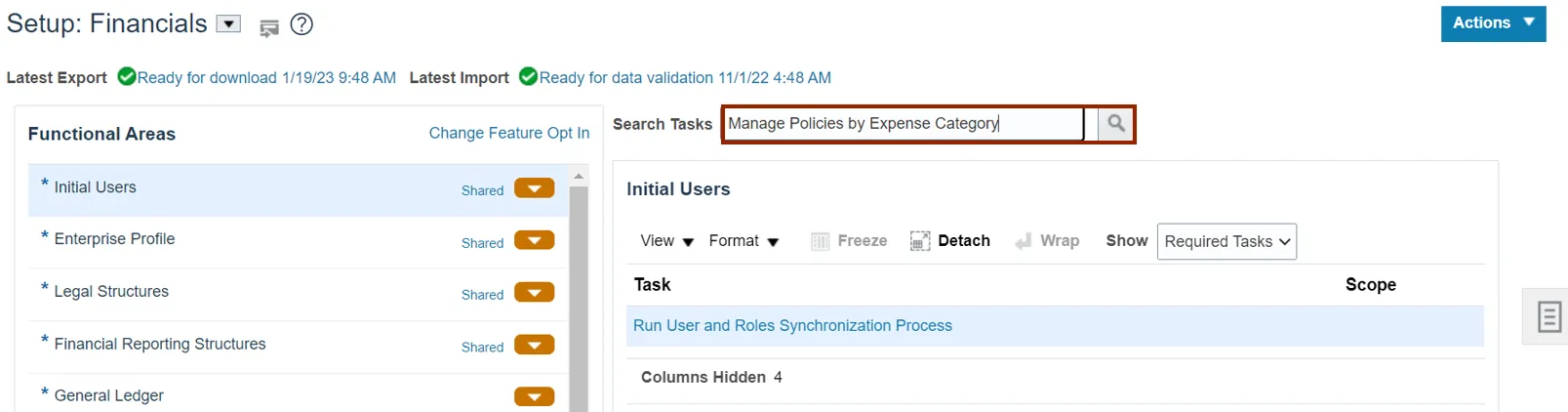
Task: Open the help question mark icon
Action: coord(302,25)
